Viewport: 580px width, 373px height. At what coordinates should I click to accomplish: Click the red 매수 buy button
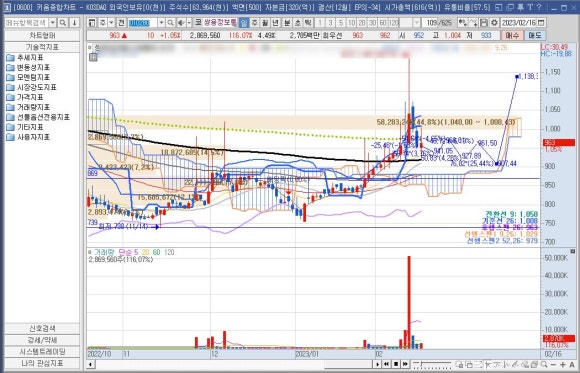[512, 35]
